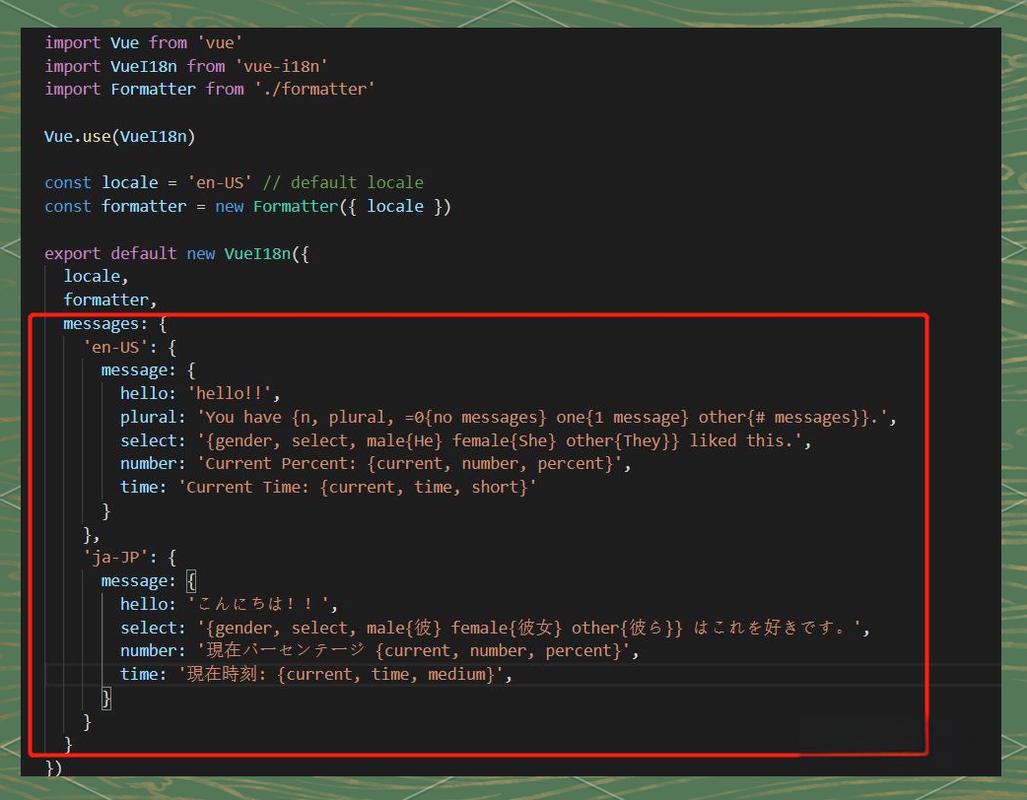Click the 'ja-JP' locale key
The height and width of the screenshot is (800, 1027).
114,557
